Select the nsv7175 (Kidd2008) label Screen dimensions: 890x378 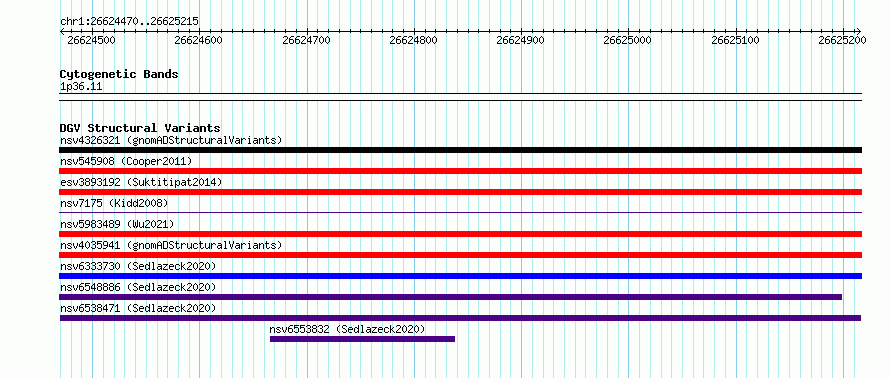[x=114, y=203]
